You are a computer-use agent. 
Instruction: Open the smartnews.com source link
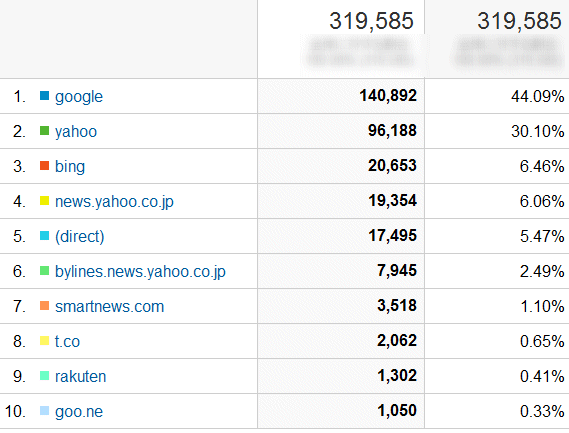click(x=109, y=307)
